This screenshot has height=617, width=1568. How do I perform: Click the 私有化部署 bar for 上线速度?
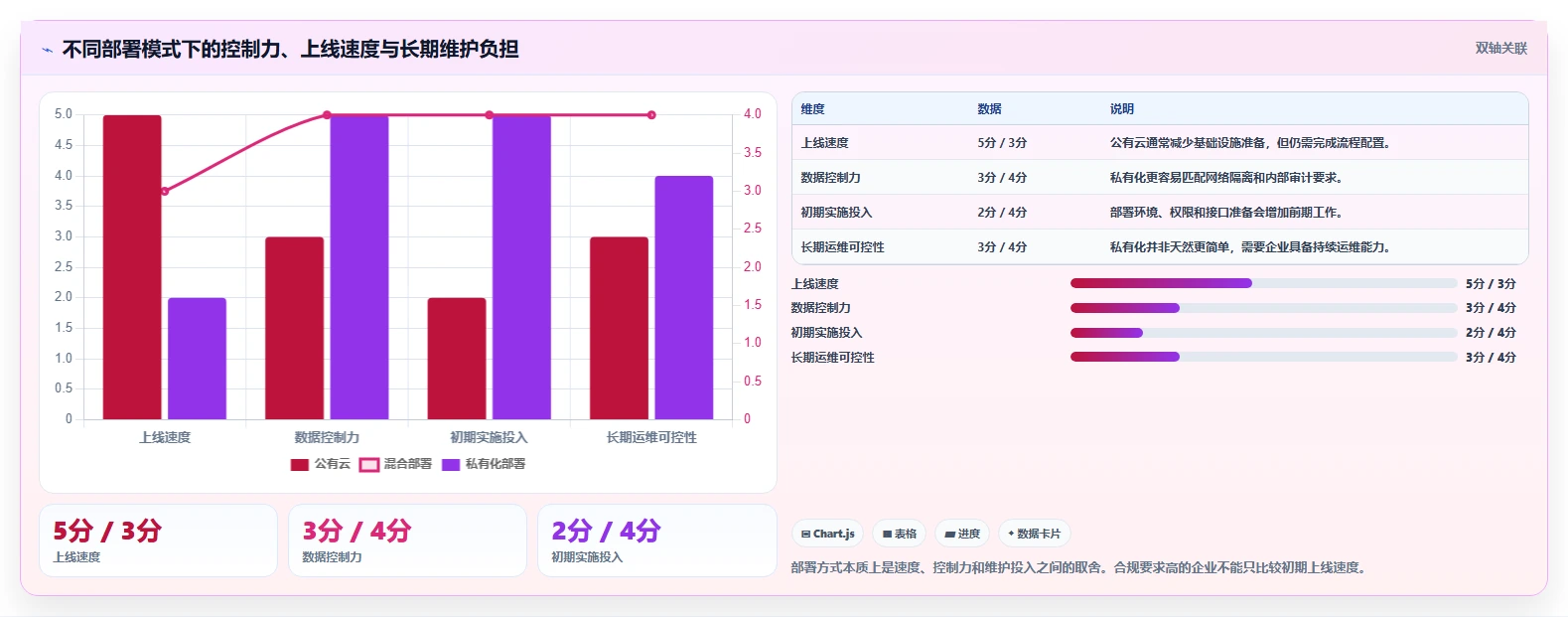[197, 359]
